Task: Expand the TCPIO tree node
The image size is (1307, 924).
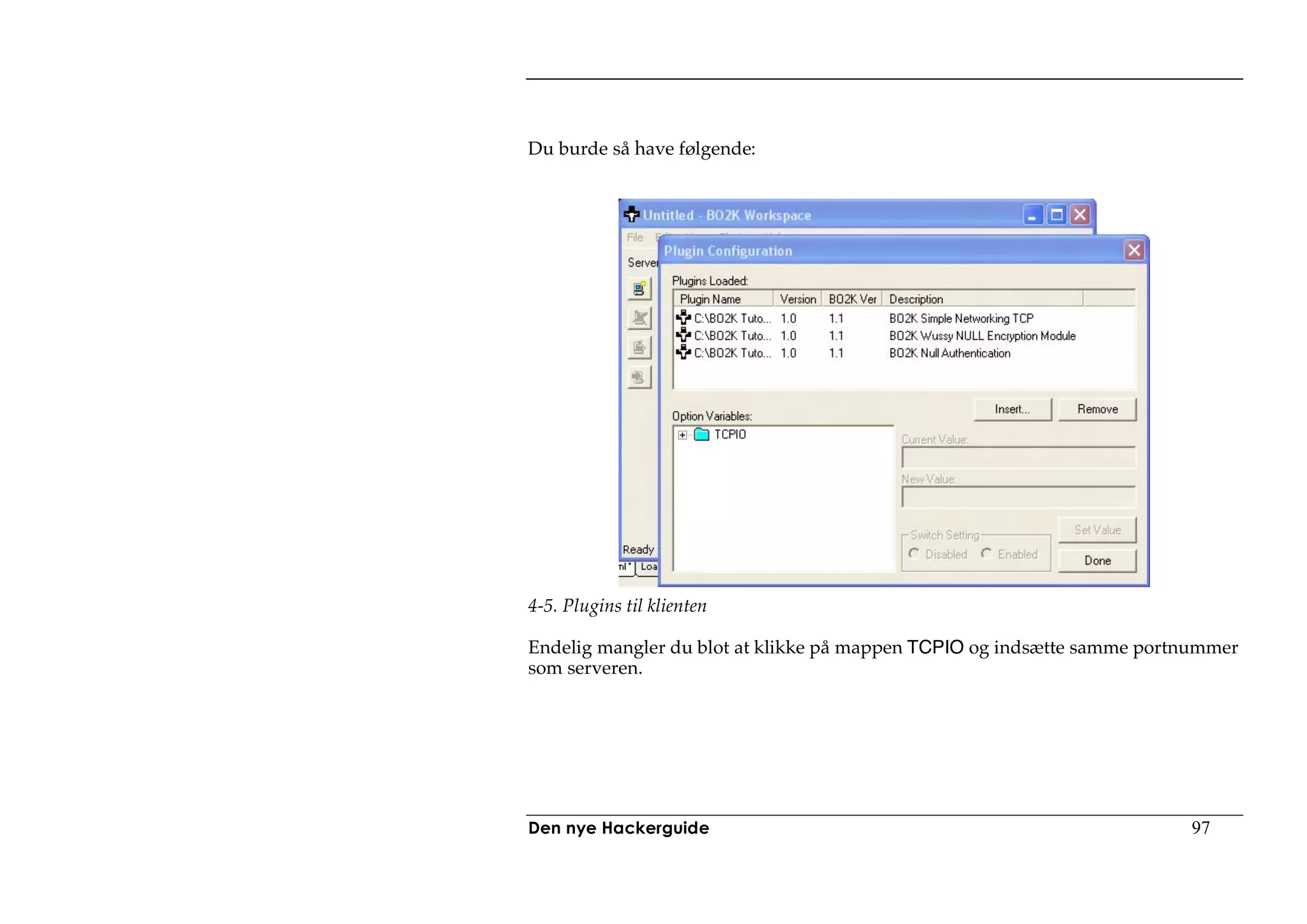Action: tap(682, 435)
